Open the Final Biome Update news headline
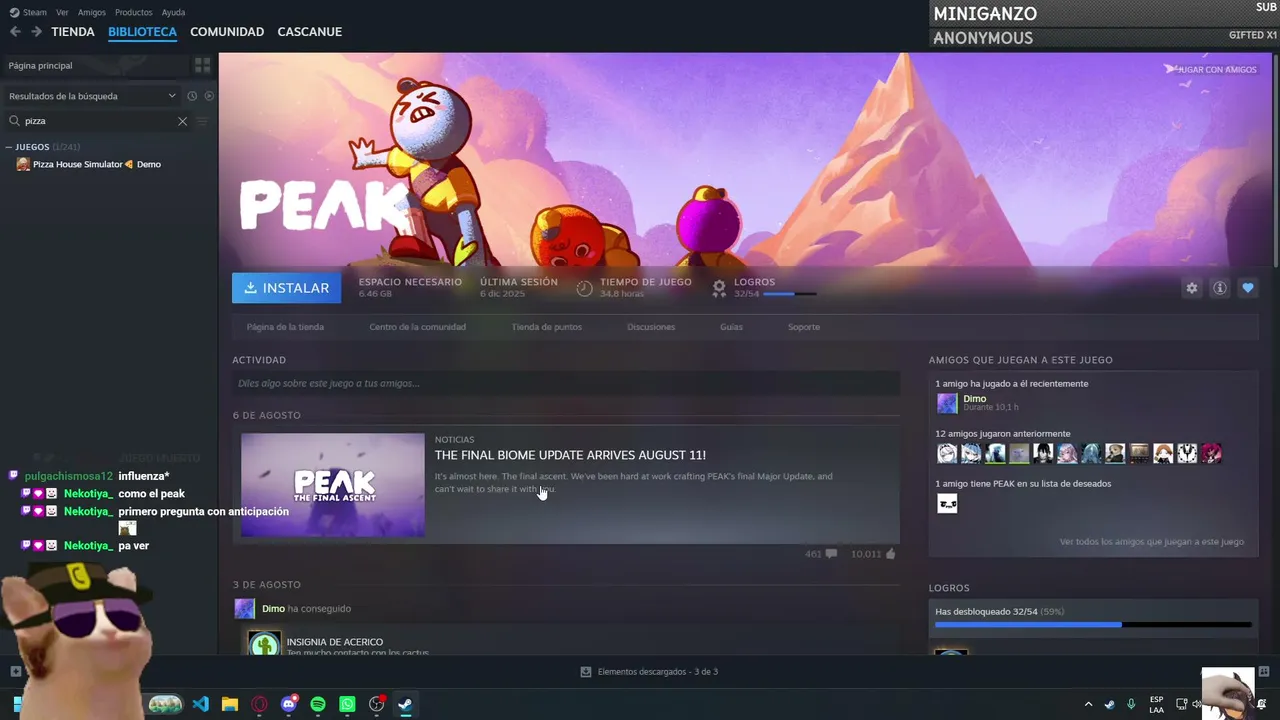The width and height of the screenshot is (1280, 720). 570,455
